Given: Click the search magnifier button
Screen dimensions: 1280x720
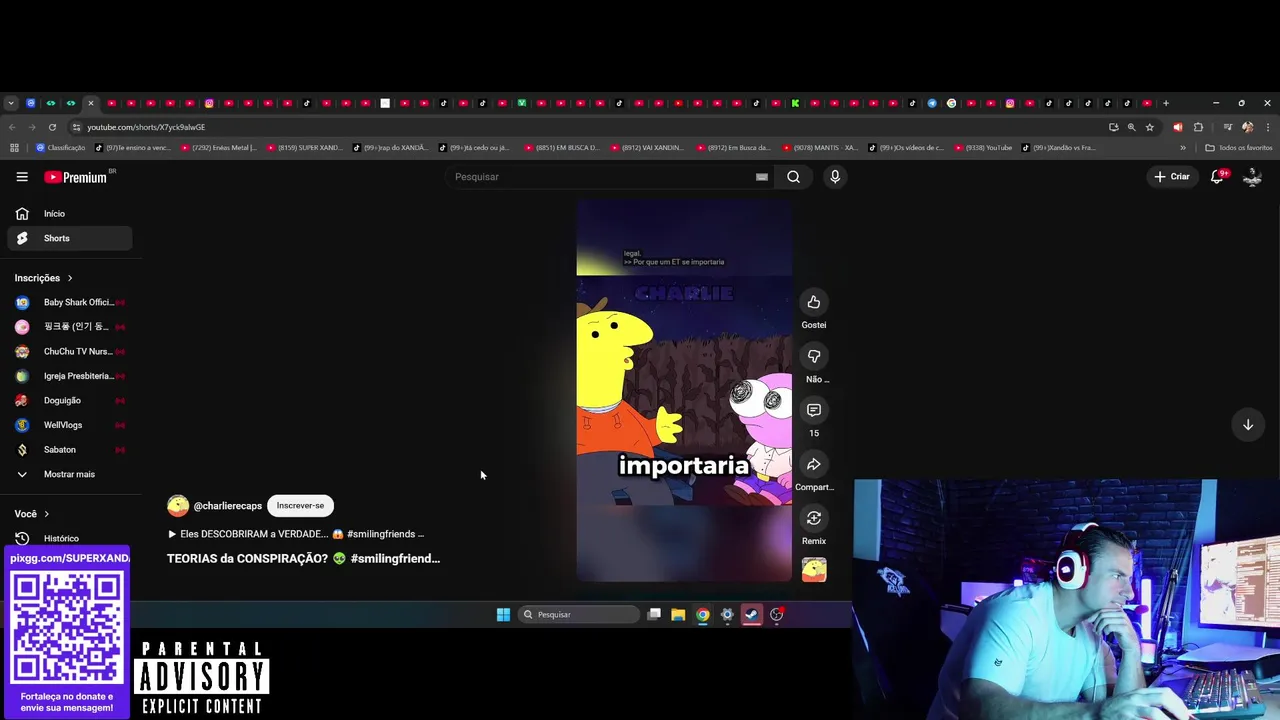Looking at the screenshot, I should [793, 177].
